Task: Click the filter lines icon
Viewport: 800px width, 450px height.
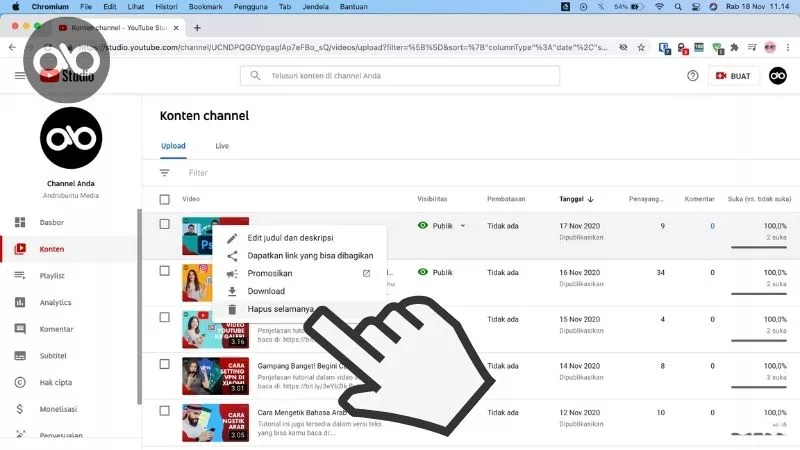Action: click(164, 173)
